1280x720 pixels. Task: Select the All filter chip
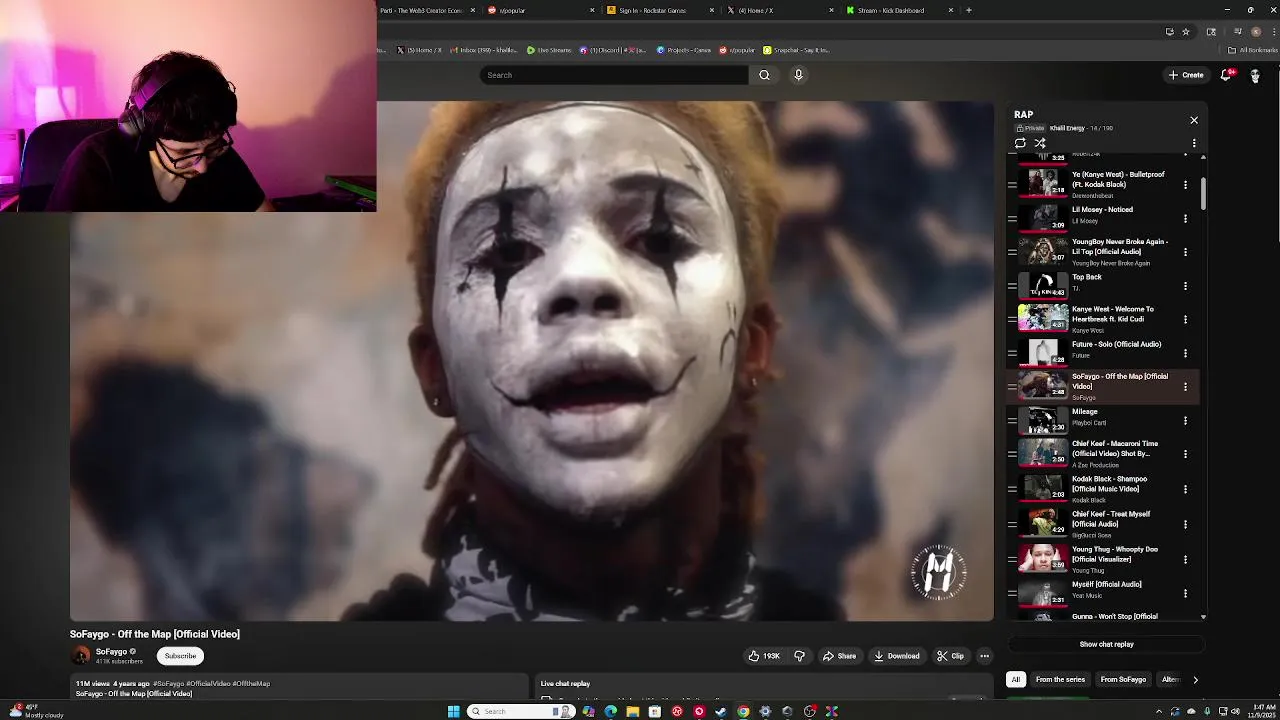pyautogui.click(x=1015, y=680)
